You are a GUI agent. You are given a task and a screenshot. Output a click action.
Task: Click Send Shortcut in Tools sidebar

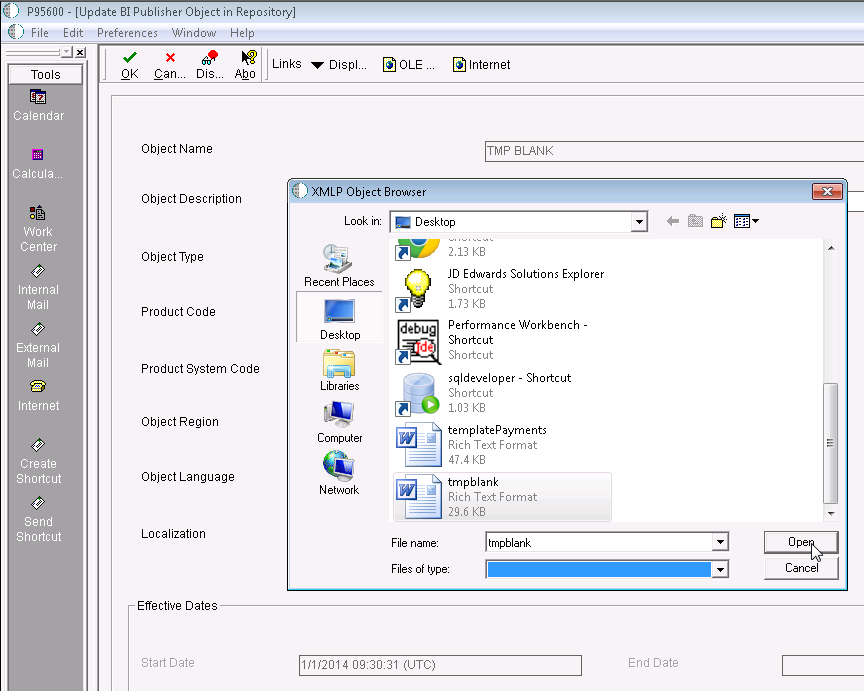click(39, 520)
